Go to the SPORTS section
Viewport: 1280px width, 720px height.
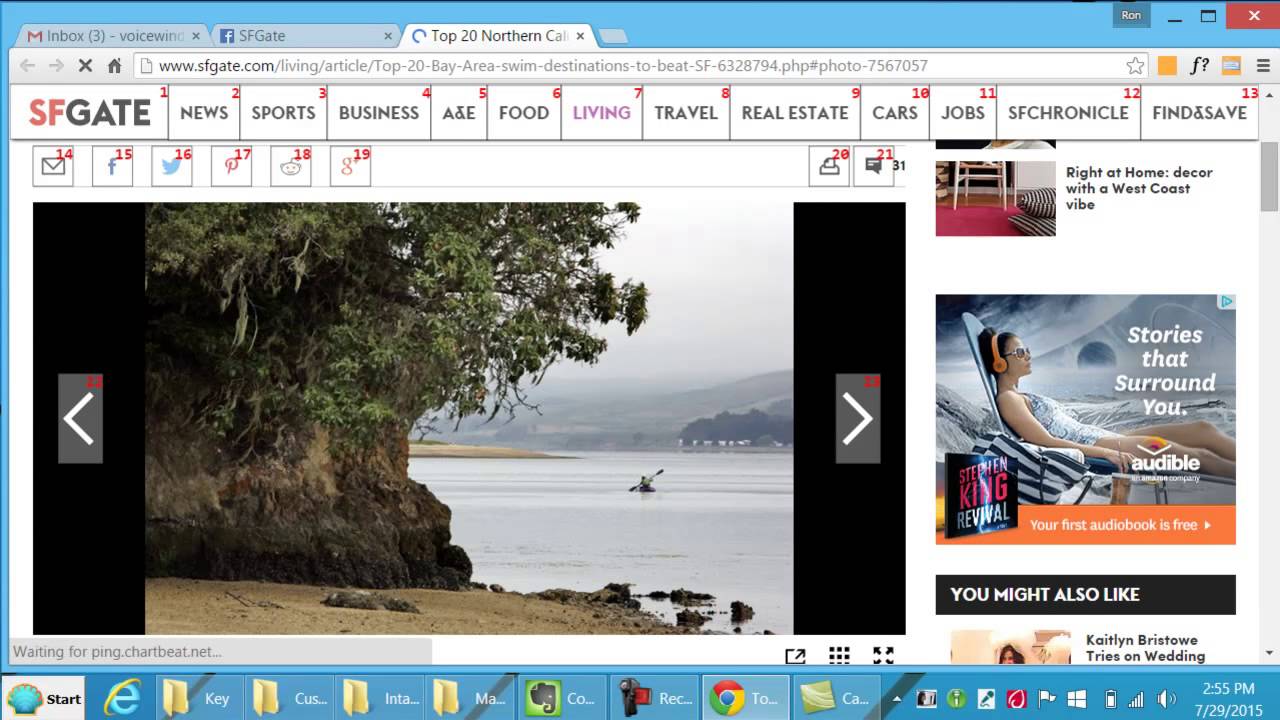click(x=283, y=112)
